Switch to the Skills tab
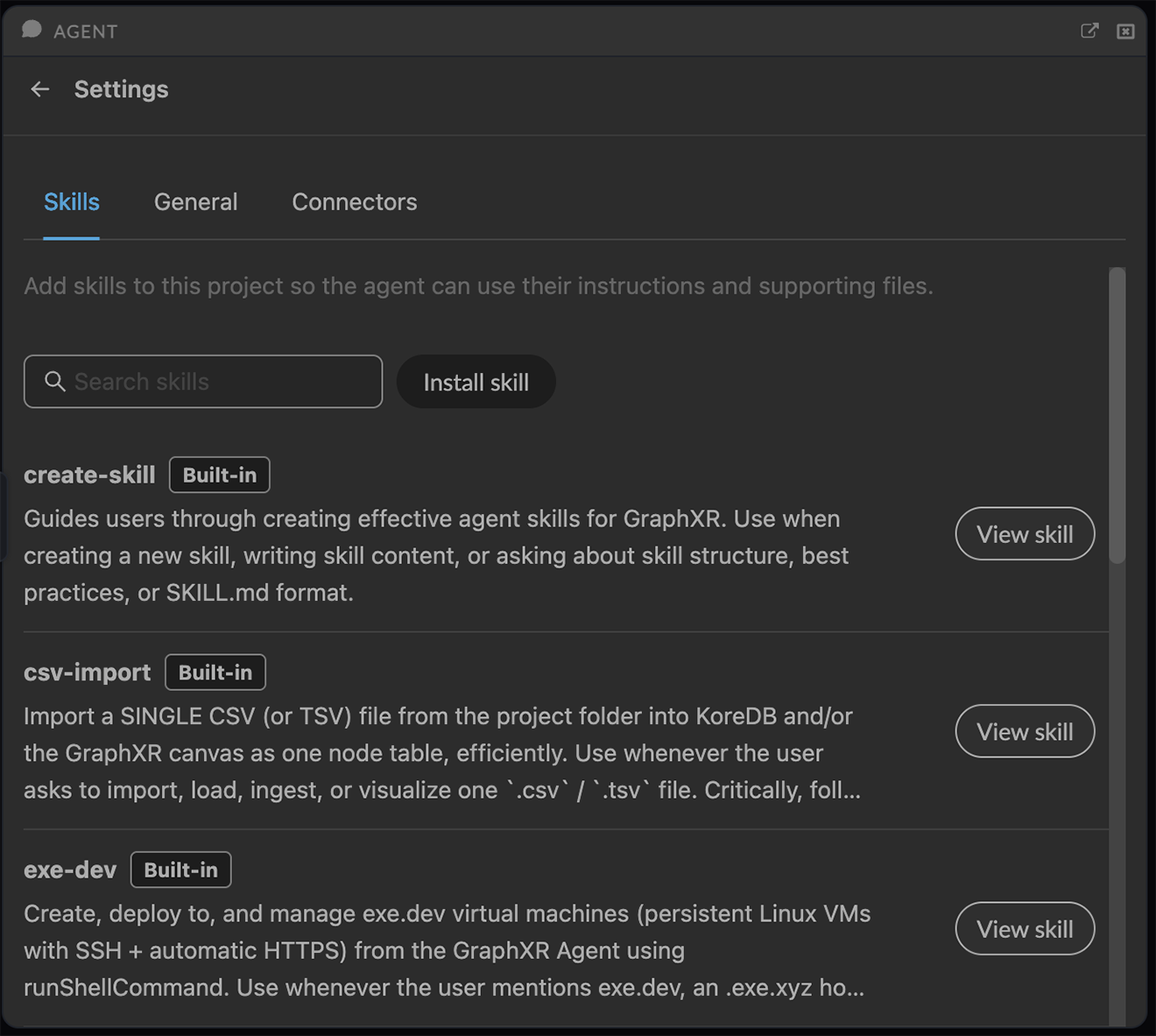Screen dimensions: 1156x1036 point(72,202)
